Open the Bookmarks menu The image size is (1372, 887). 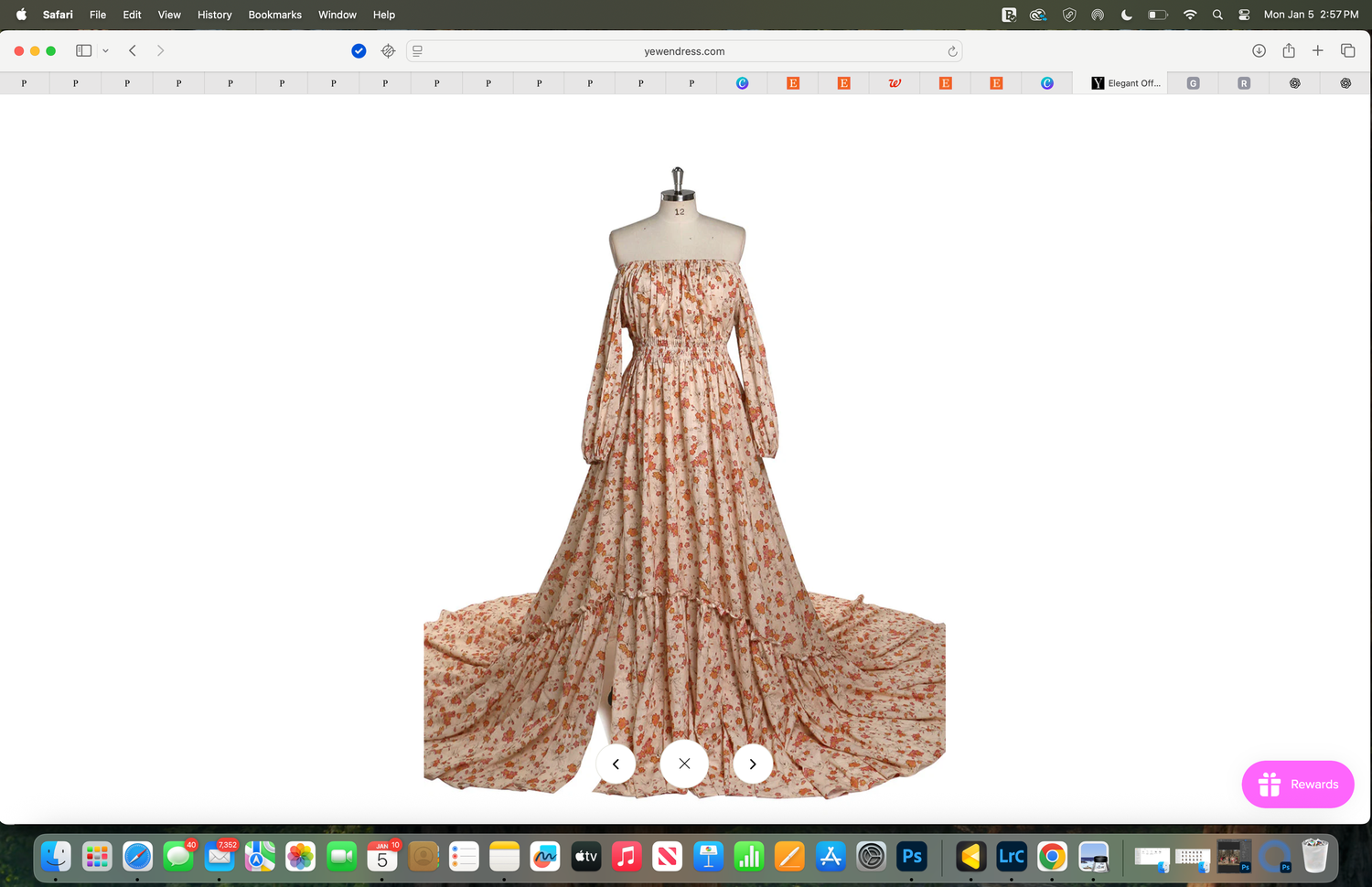275,15
